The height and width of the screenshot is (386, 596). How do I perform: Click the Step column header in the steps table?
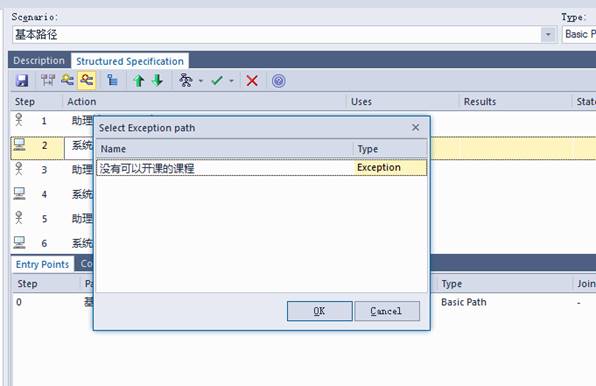point(36,101)
